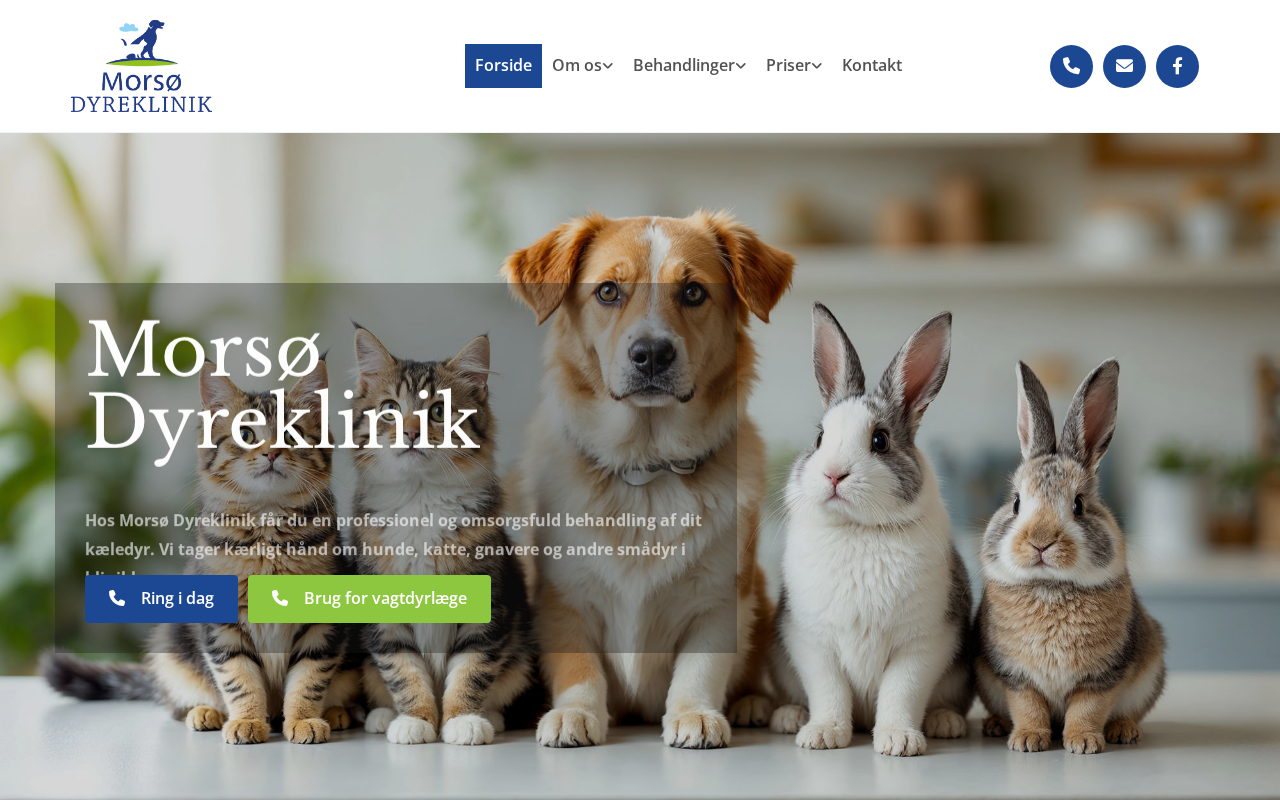Open the Kontakt menu item
This screenshot has height=800, width=1280.
872,66
